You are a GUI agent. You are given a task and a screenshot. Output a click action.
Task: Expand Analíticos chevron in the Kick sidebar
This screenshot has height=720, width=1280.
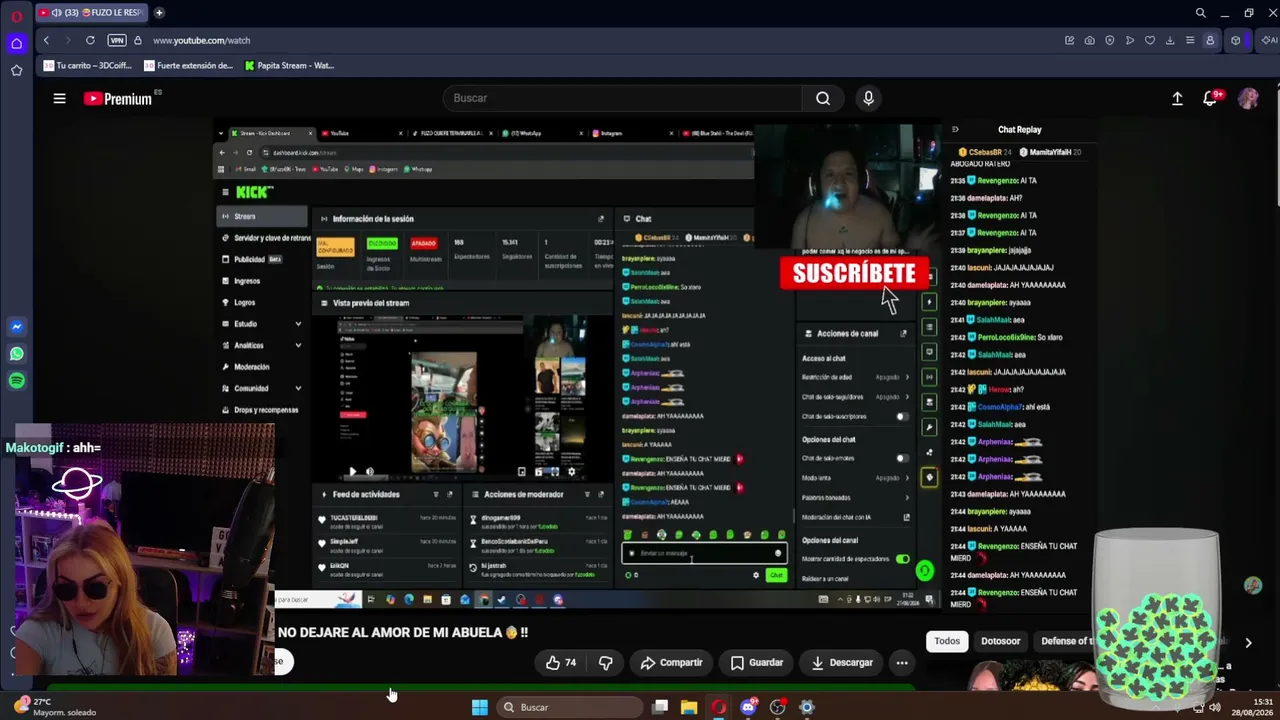298,345
